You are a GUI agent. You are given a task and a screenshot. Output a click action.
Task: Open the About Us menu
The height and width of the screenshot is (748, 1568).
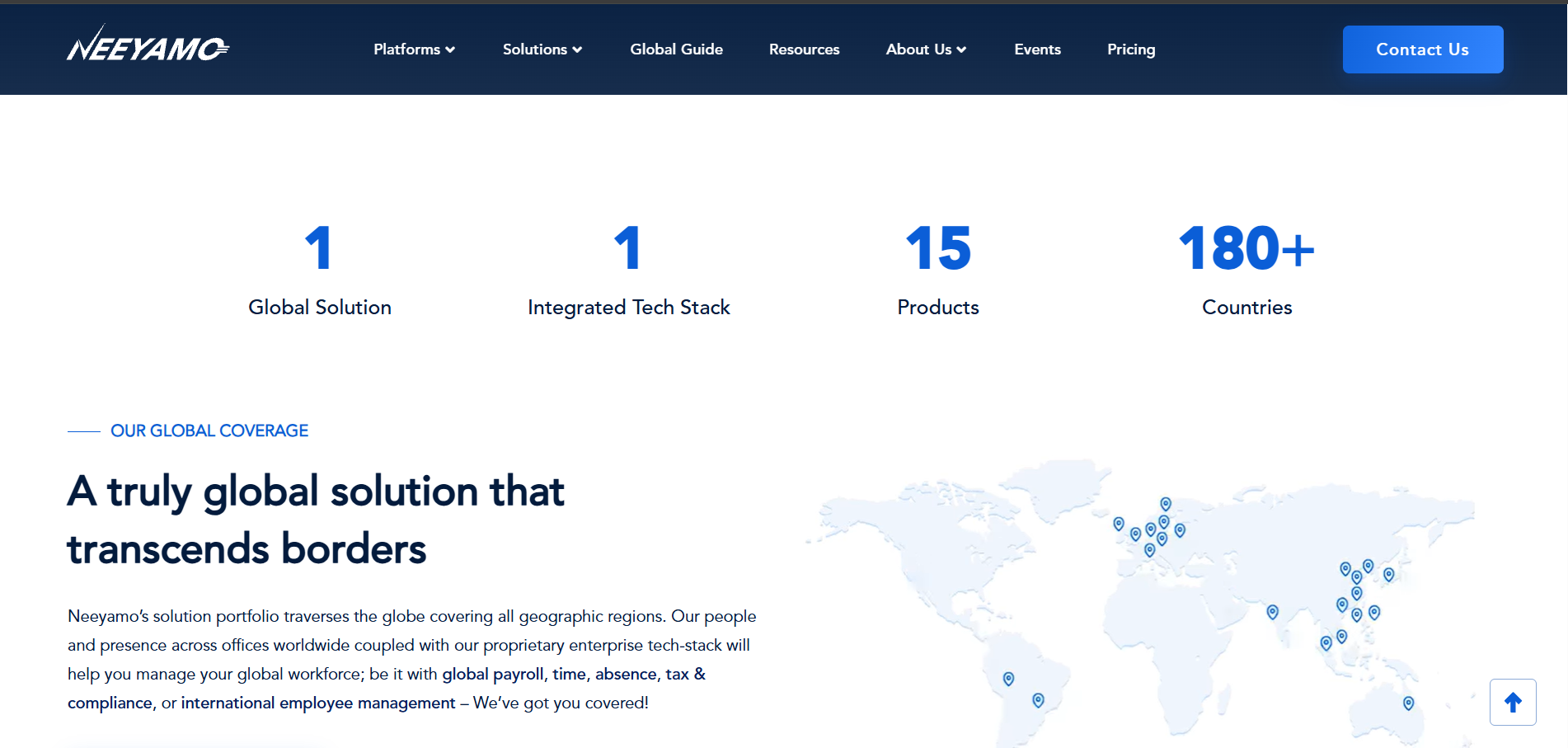click(x=926, y=49)
